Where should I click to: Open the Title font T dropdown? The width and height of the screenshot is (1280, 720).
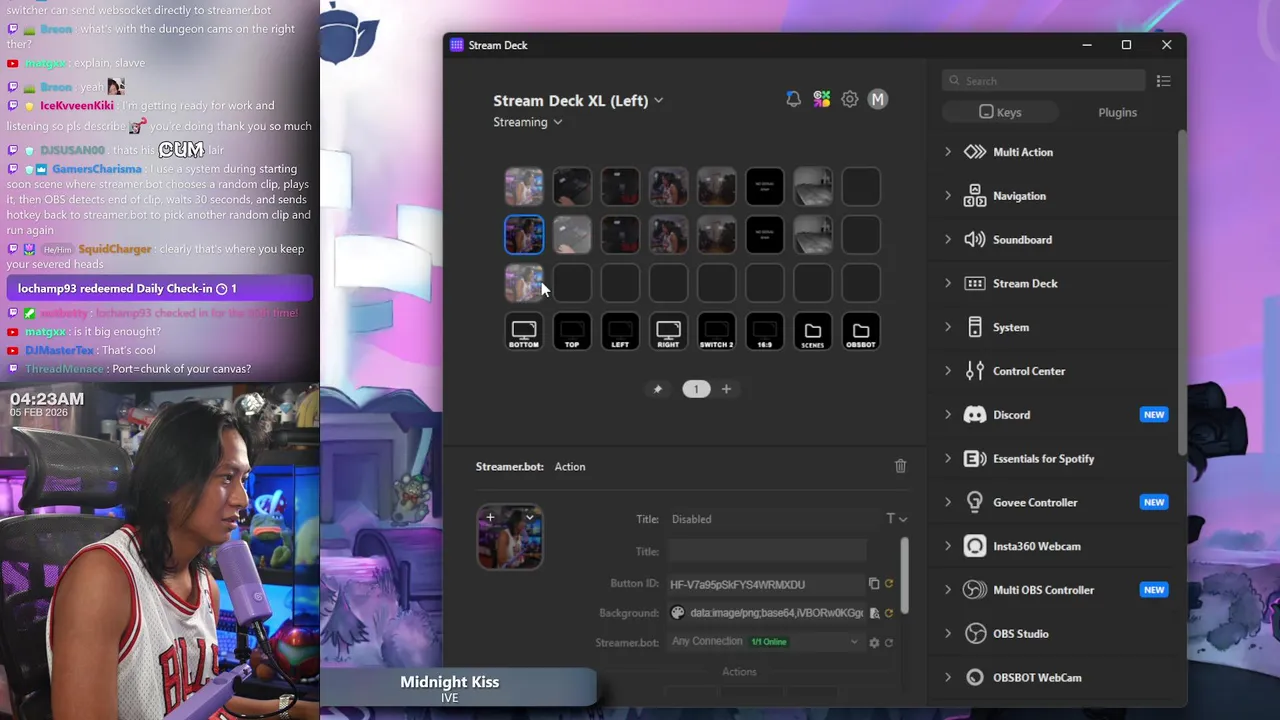coord(895,519)
